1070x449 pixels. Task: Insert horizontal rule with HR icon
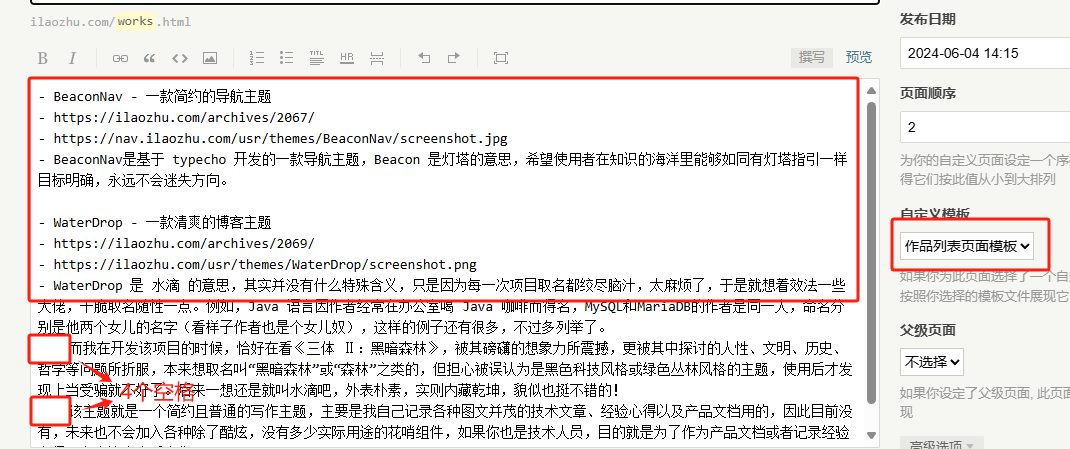(x=347, y=58)
